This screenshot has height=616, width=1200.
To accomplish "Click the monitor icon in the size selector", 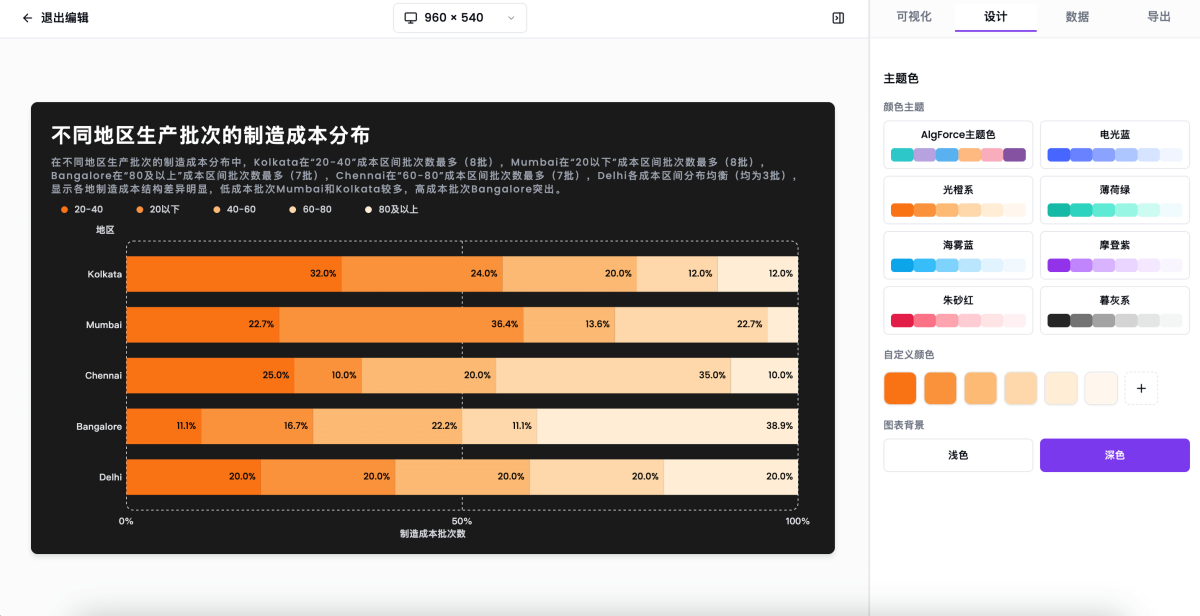I will click(413, 17).
